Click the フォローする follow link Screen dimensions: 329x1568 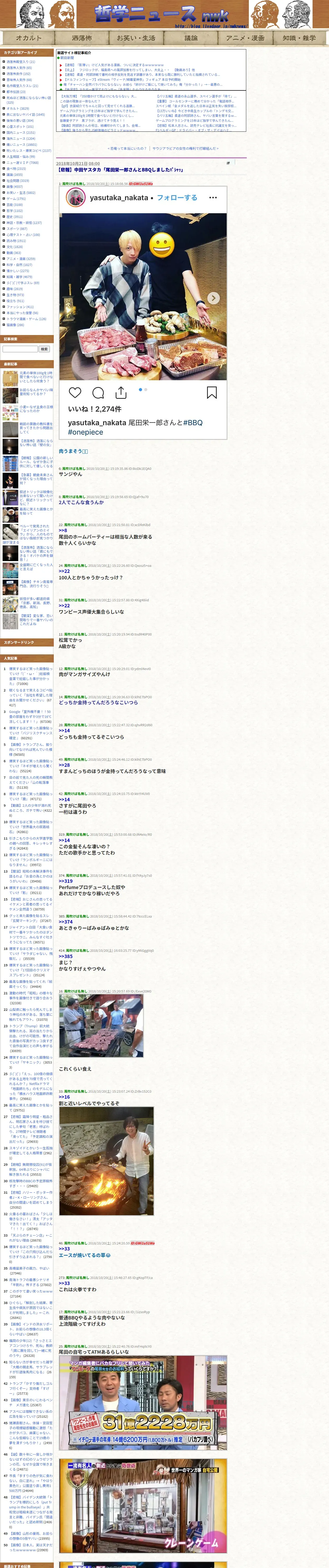coord(177,198)
